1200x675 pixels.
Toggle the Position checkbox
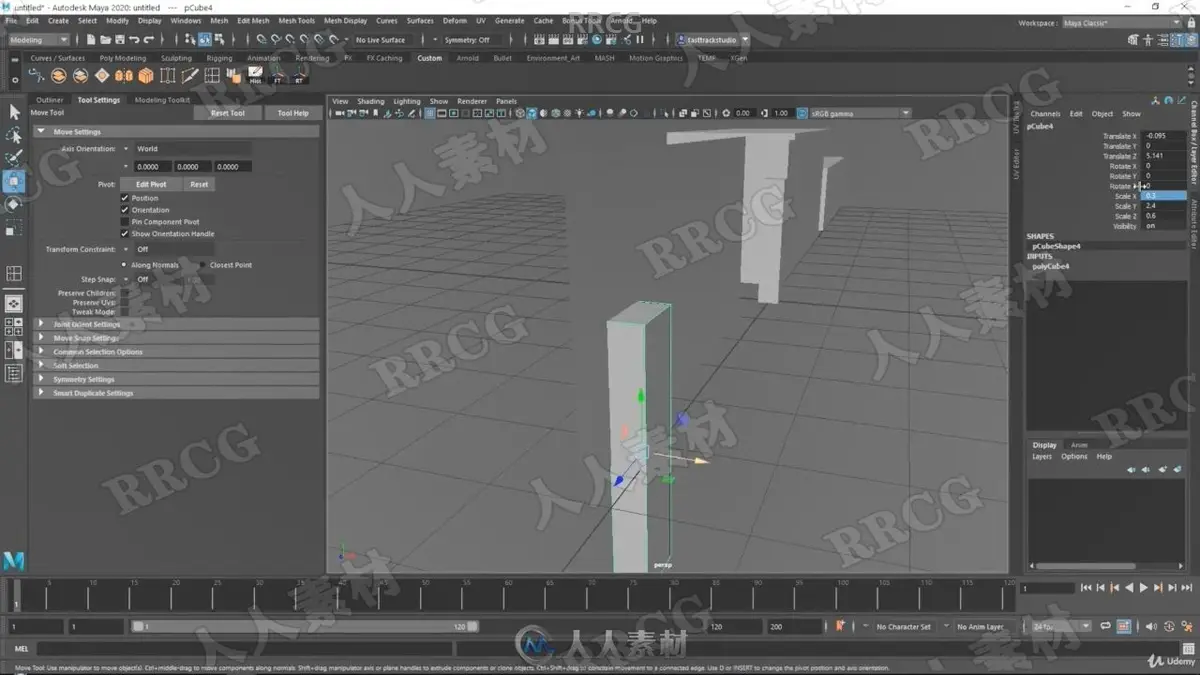pyautogui.click(x=125, y=198)
